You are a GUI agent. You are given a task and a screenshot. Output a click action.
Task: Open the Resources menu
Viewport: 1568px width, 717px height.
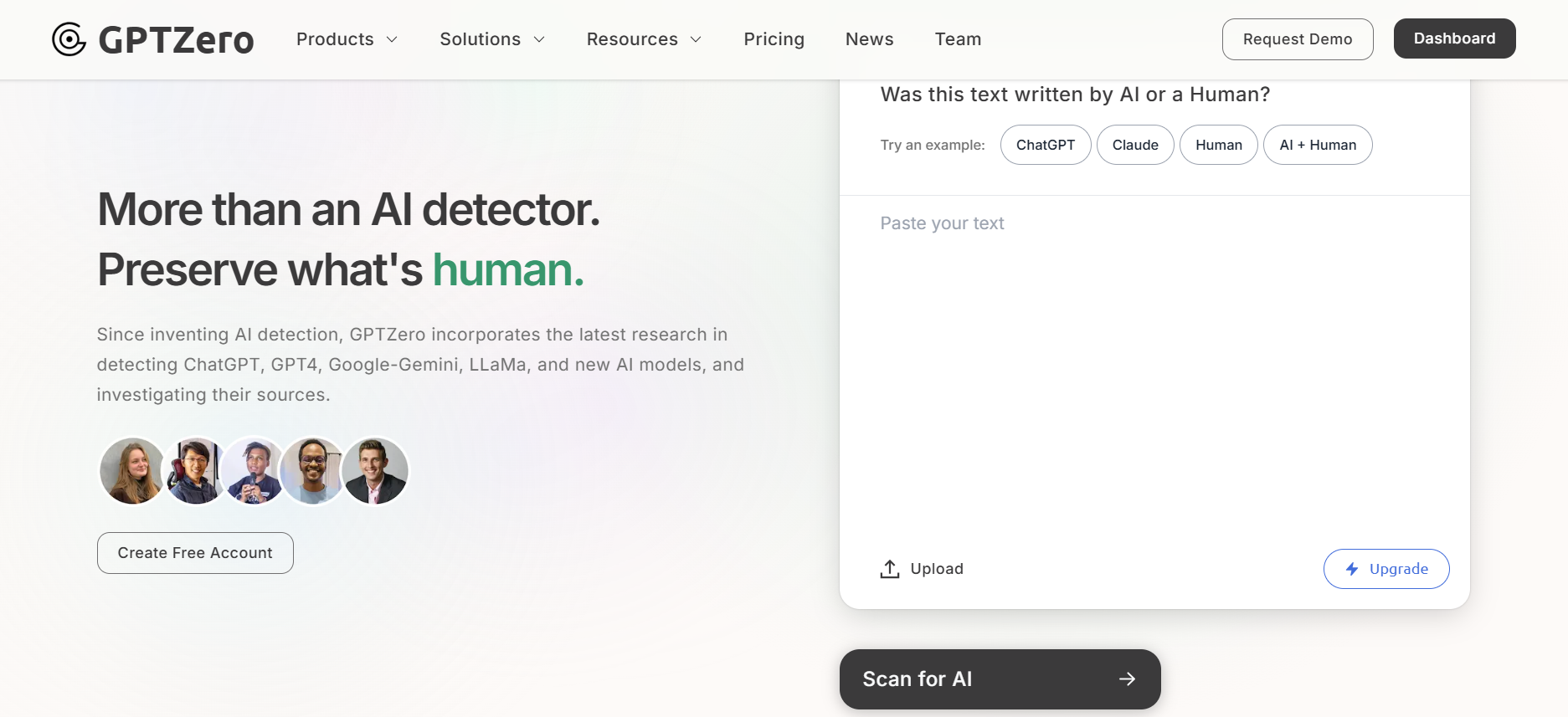point(632,39)
